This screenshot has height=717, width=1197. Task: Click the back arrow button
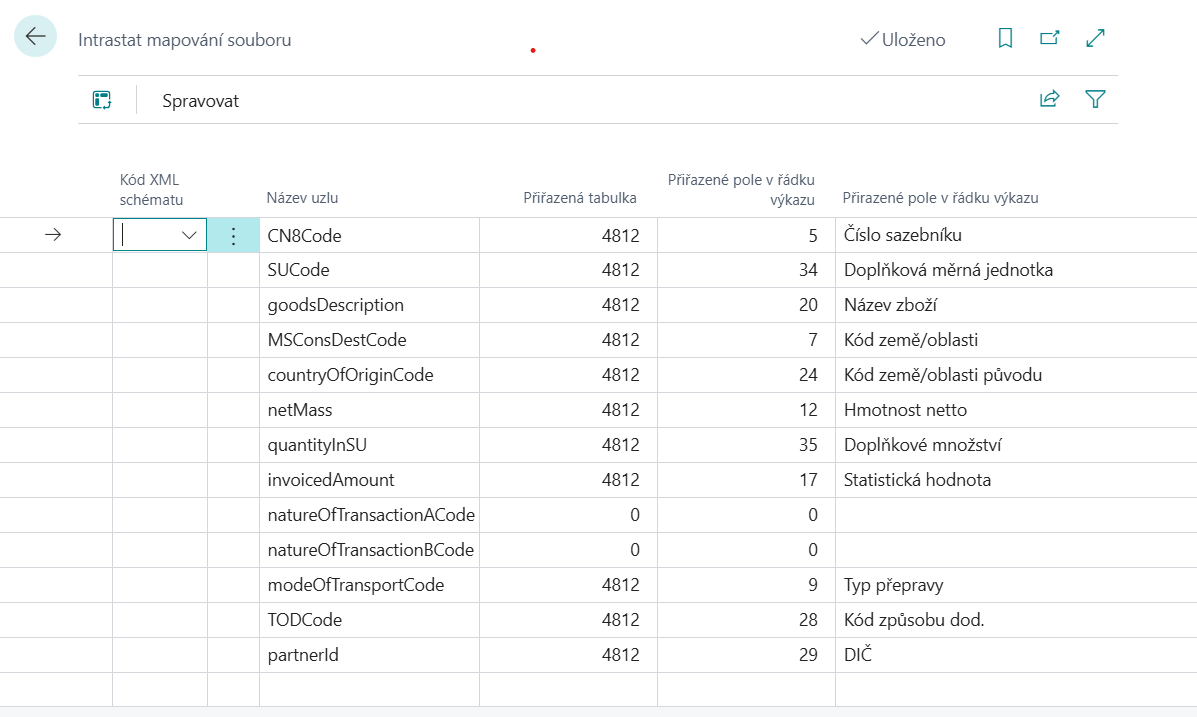point(36,37)
